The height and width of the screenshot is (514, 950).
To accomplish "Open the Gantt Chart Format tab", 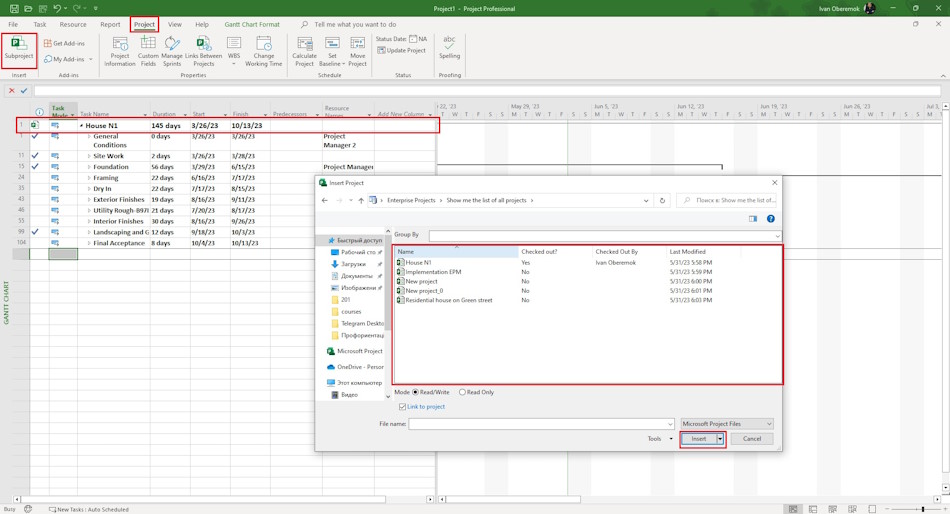I will (x=252, y=25).
